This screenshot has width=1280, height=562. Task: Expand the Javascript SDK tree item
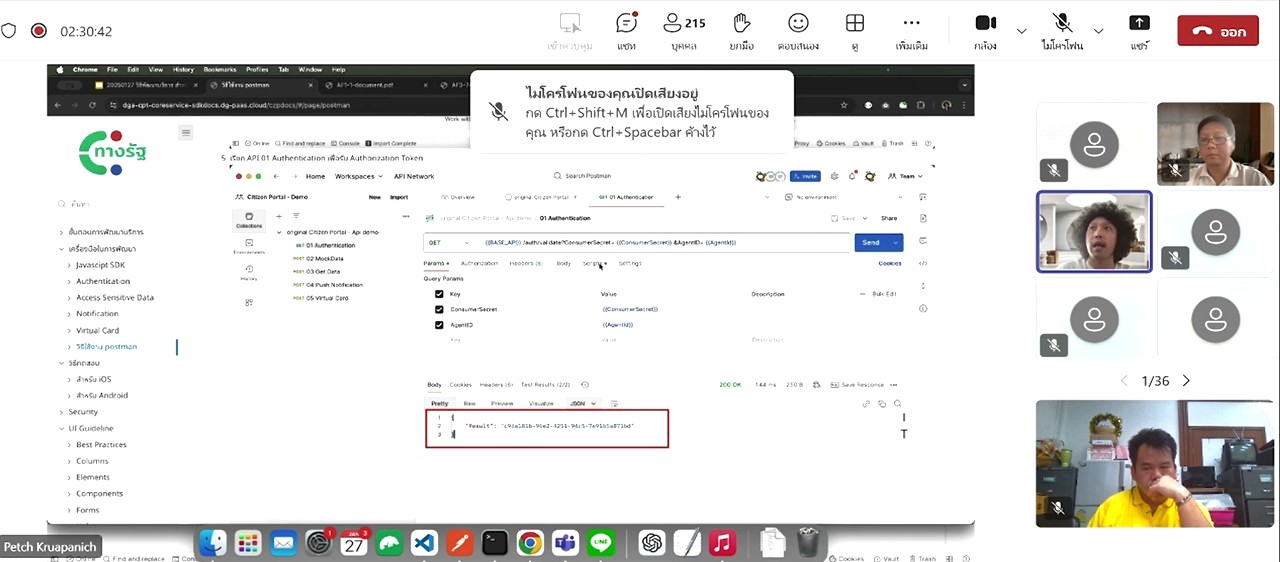(70, 265)
